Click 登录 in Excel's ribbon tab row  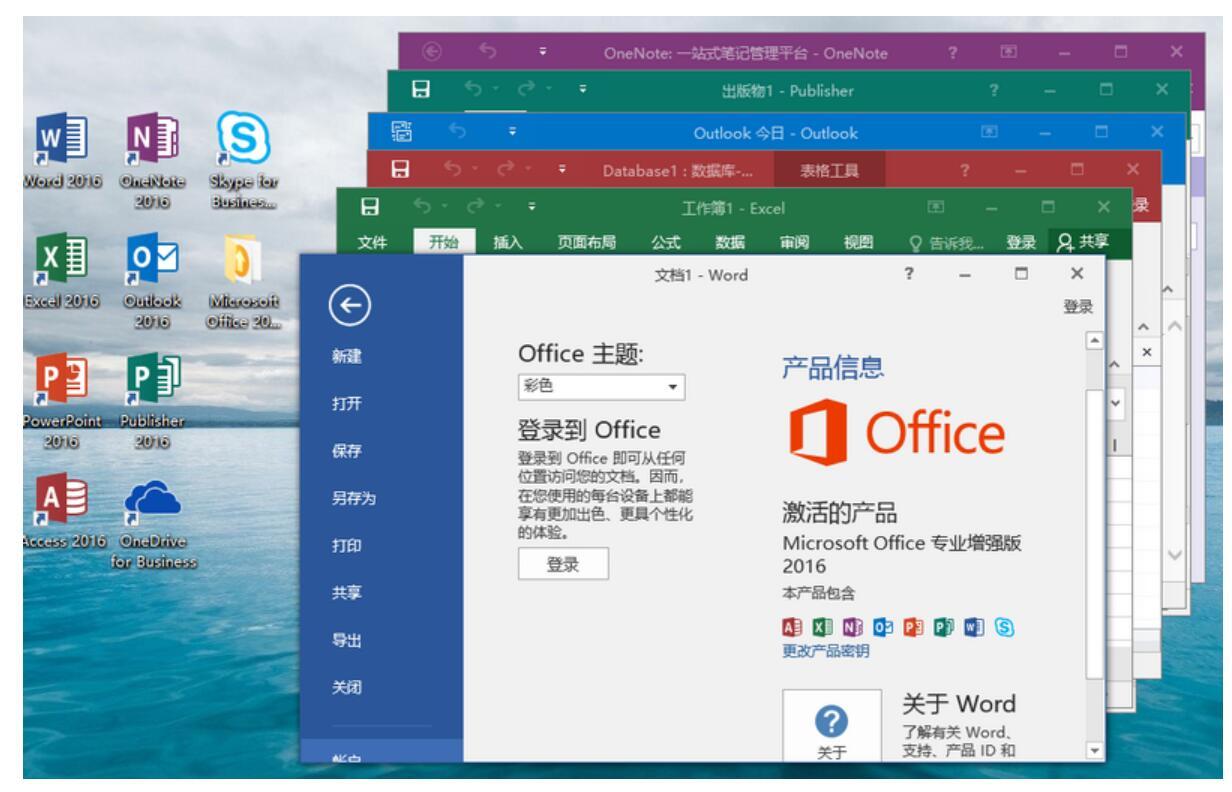click(x=1020, y=242)
